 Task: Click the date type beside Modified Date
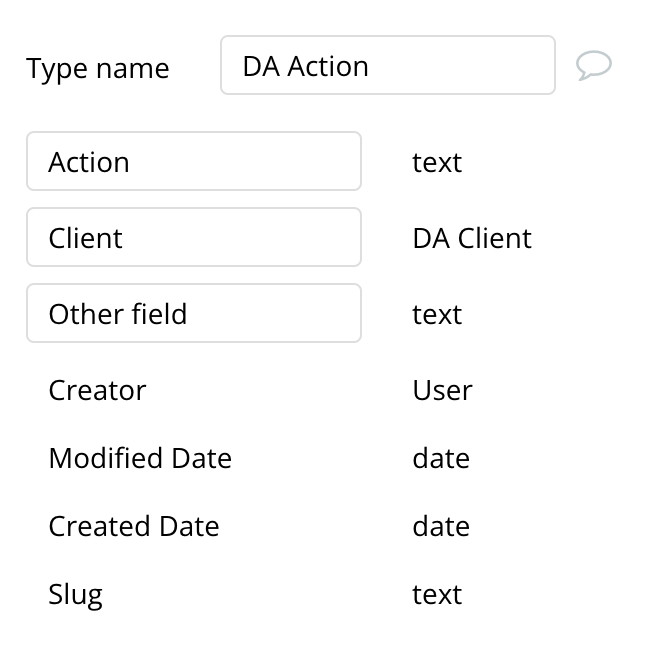(x=441, y=458)
